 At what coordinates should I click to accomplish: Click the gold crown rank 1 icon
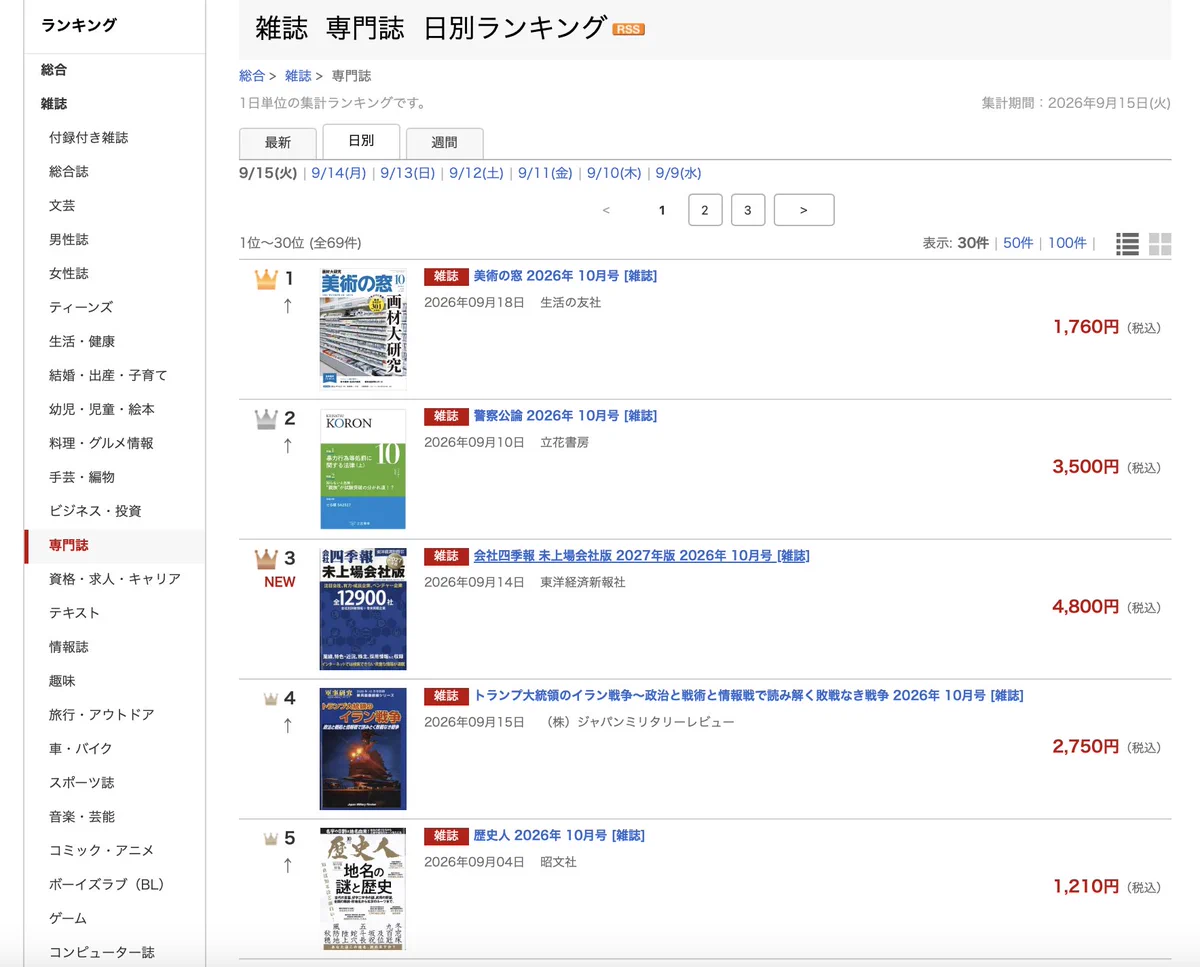coord(266,279)
